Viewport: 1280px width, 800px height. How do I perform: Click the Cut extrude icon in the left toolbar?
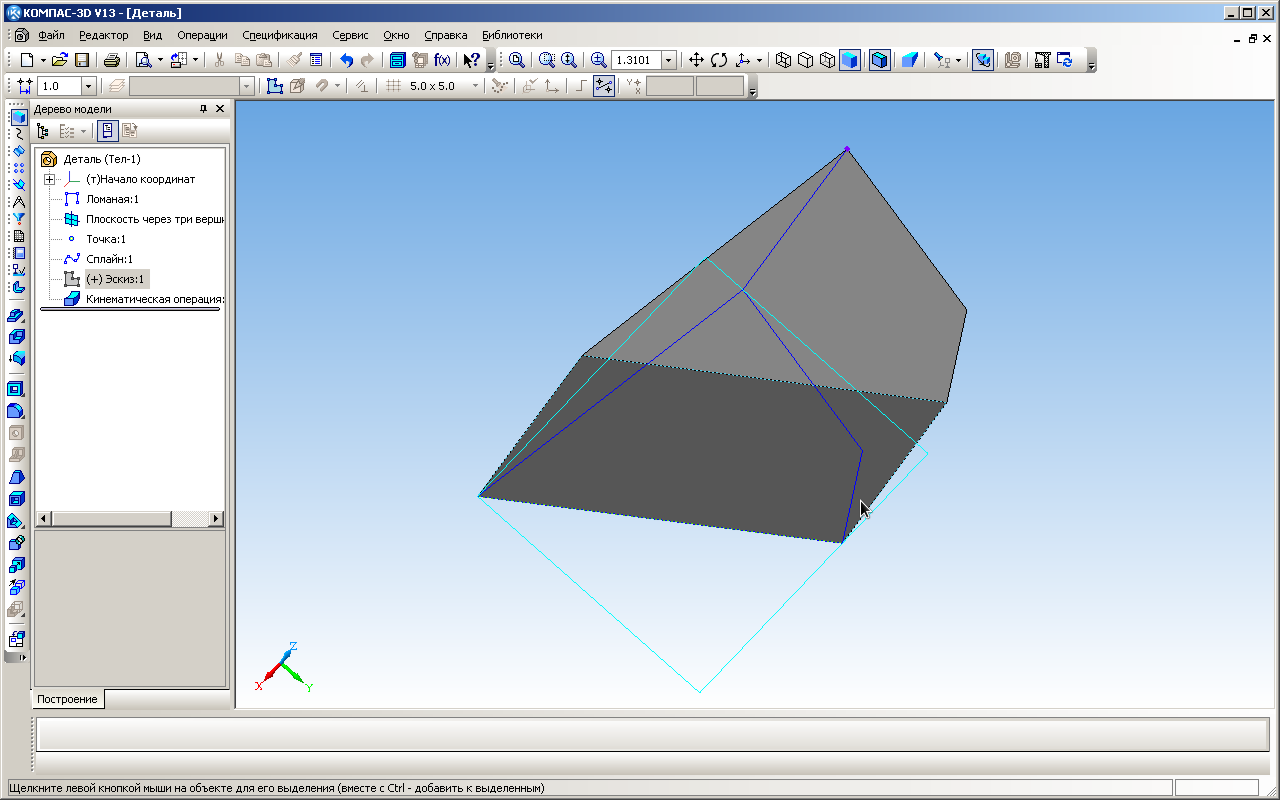click(17, 388)
